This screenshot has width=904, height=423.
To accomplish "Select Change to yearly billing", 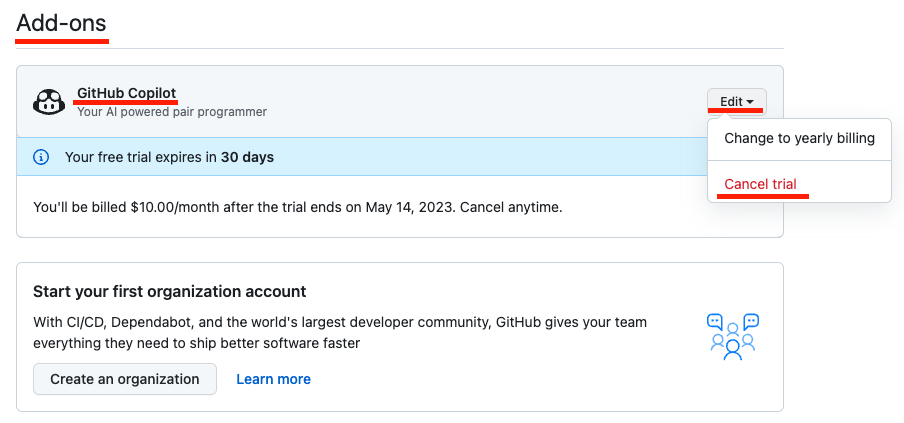I will tap(799, 138).
